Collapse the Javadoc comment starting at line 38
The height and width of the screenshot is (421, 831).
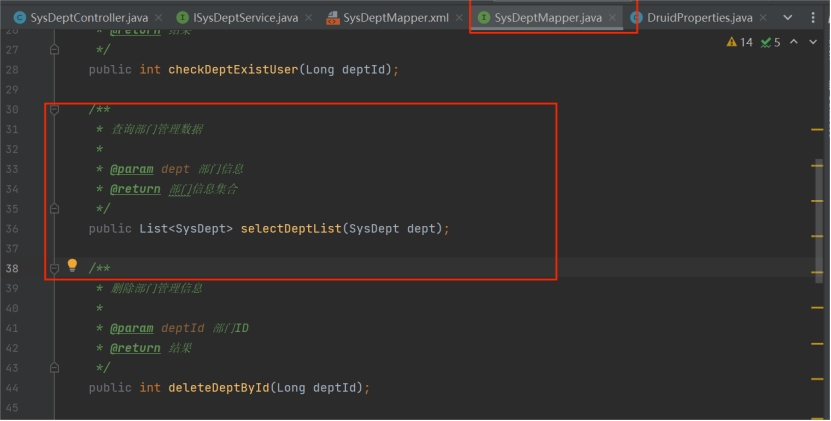click(54, 268)
